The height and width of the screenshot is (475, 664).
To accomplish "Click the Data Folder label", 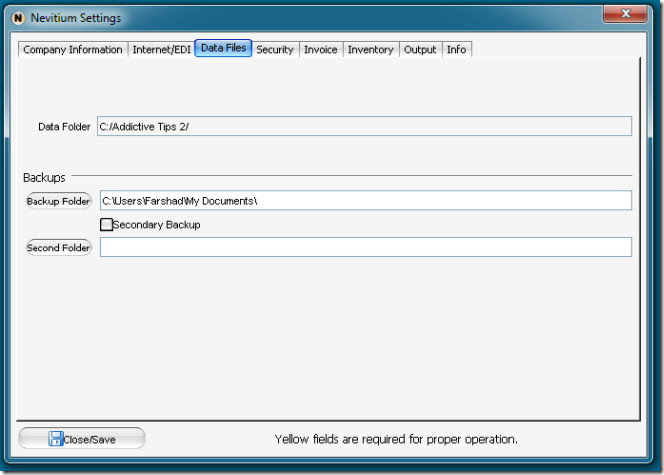I will [64, 127].
